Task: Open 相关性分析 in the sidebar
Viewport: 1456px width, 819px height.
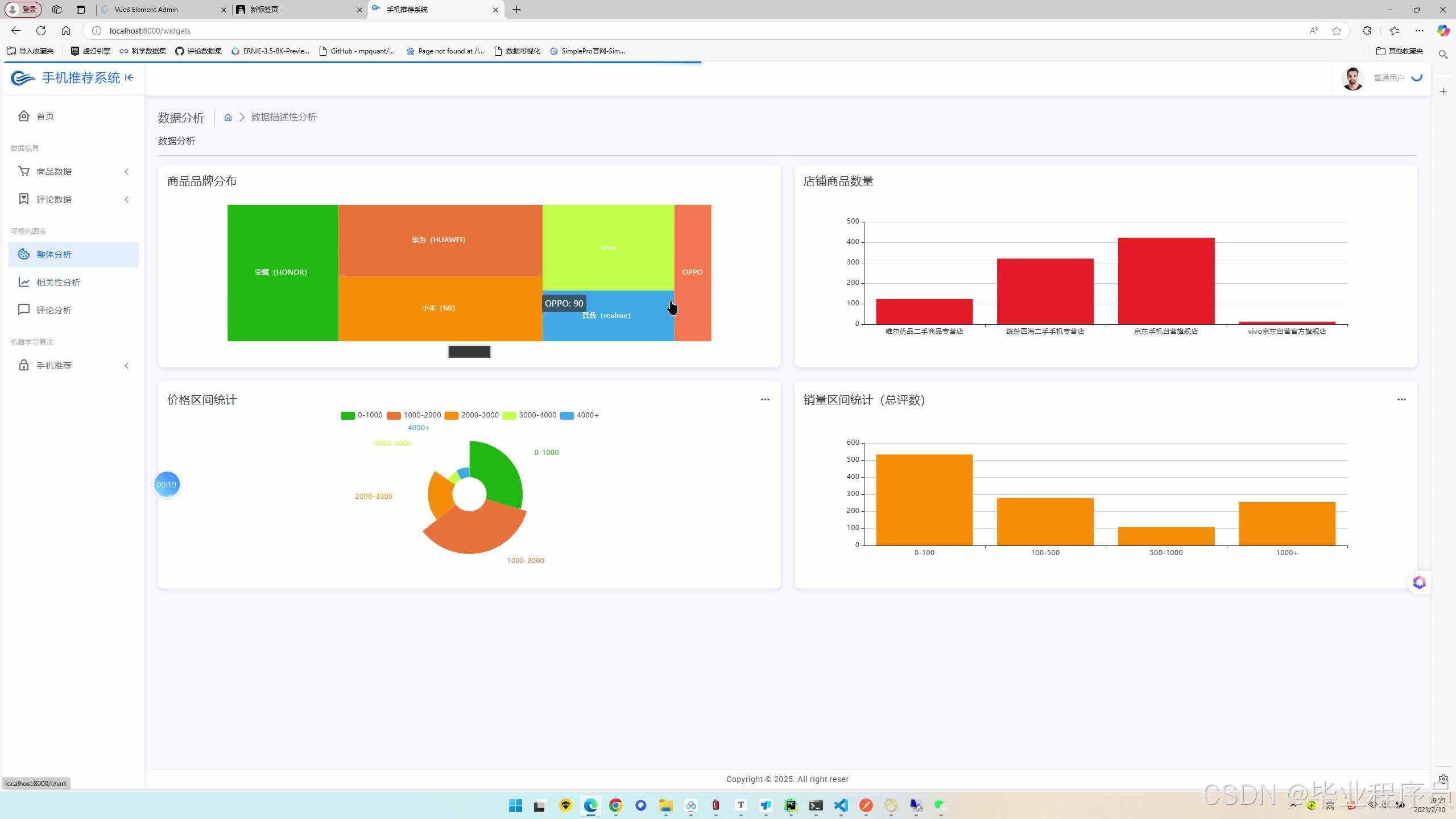Action: click(x=73, y=282)
